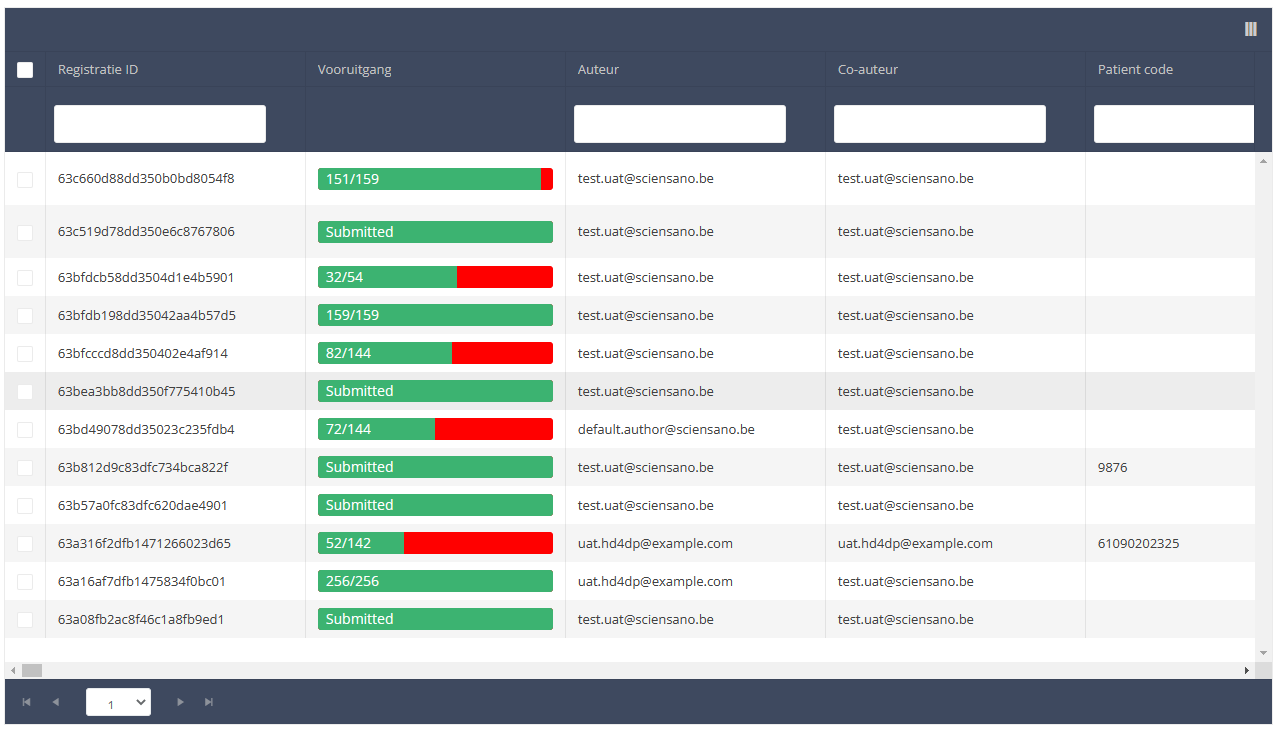Click author default.author@sciensano.be cell
Viewport: 1283px width, 732px height.
coord(666,430)
